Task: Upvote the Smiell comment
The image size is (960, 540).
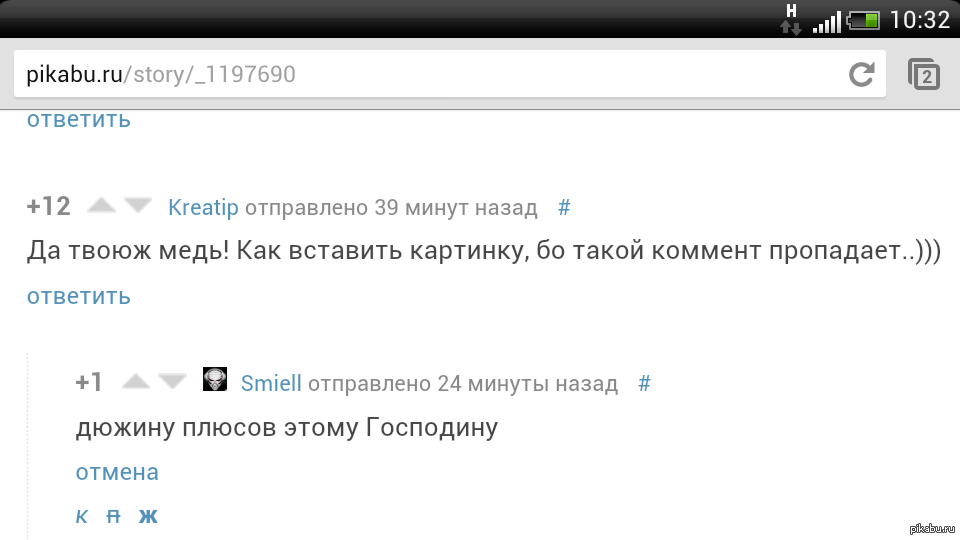Action: 136,381
